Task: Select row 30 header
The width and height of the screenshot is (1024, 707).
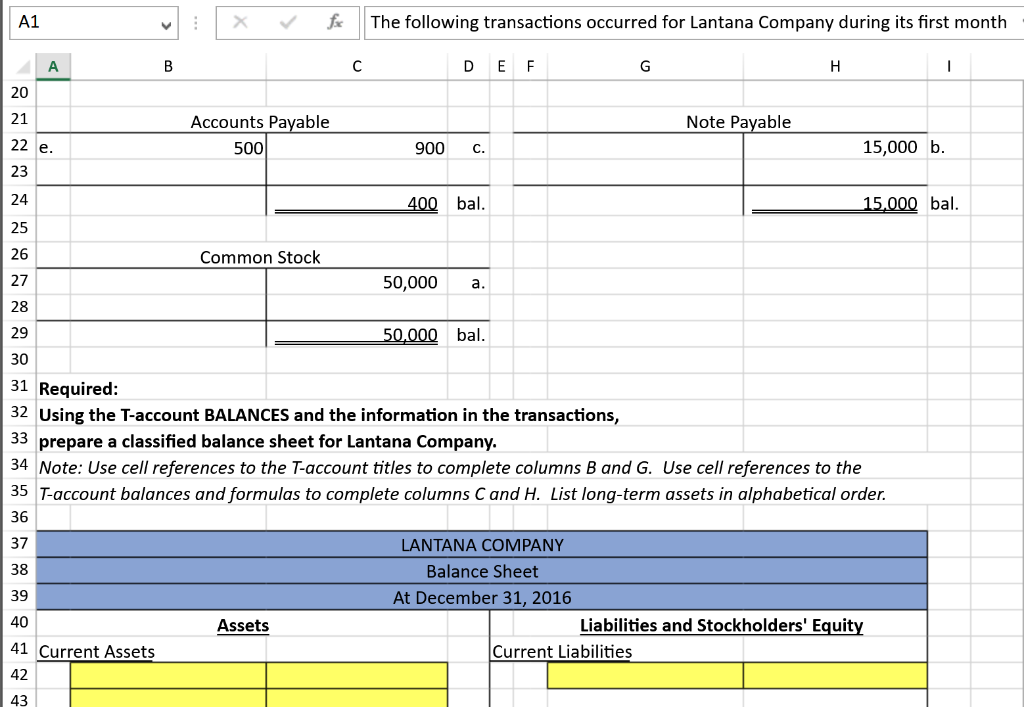Action: pyautogui.click(x=20, y=359)
